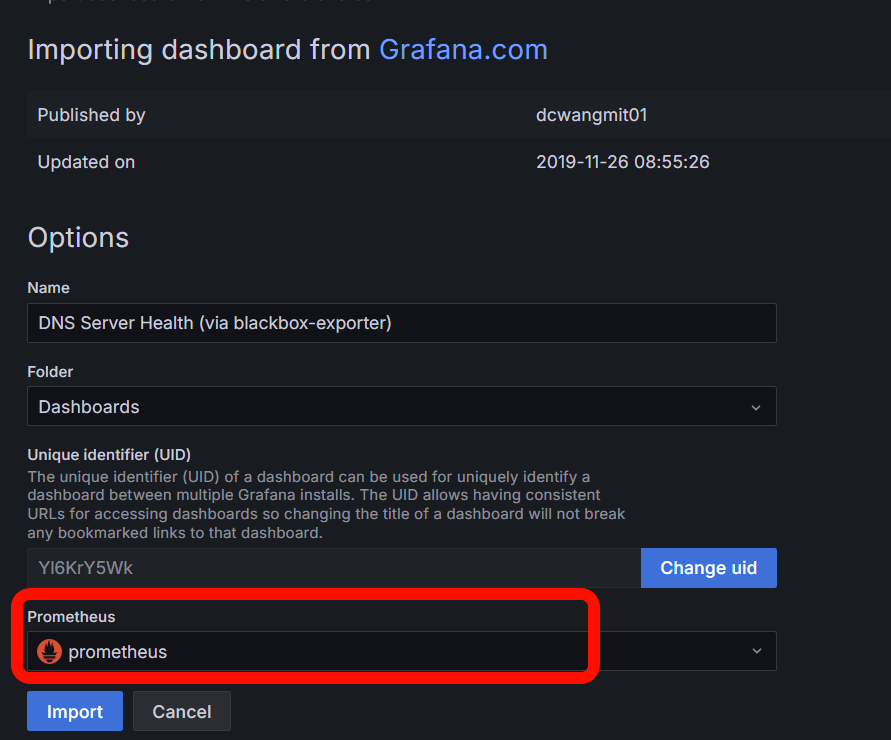Click the greyed-out UID field YI6KrY5Wk
Screen dimensions: 891x740
click(333, 568)
